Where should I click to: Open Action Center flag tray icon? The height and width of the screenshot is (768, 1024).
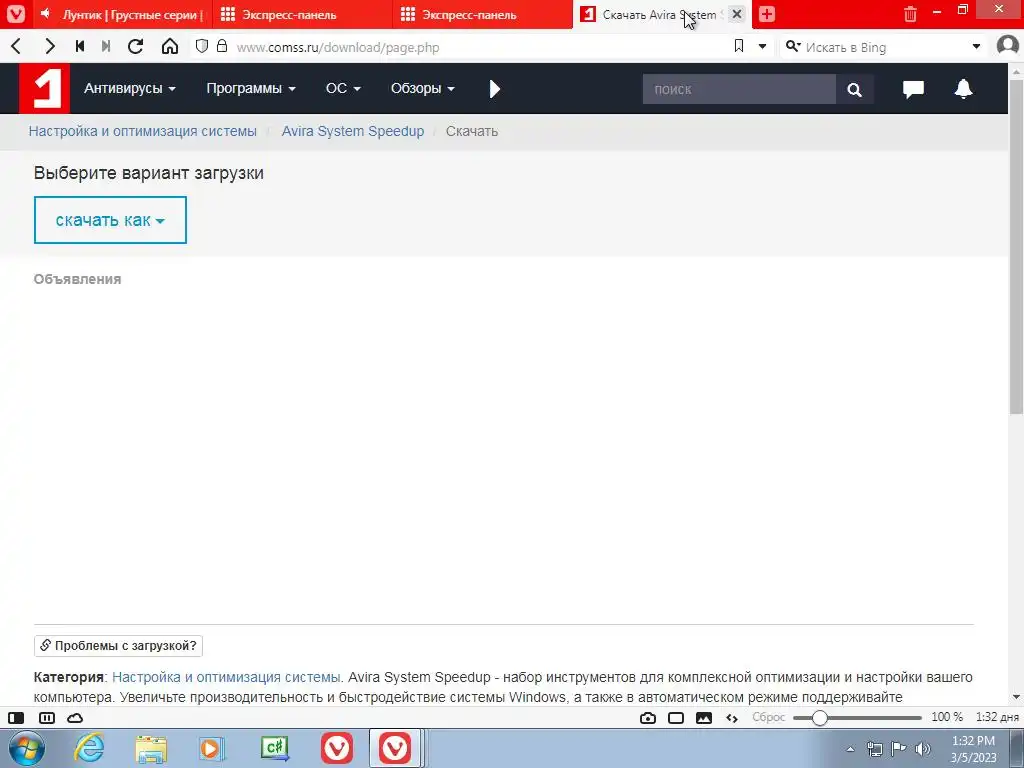899,749
